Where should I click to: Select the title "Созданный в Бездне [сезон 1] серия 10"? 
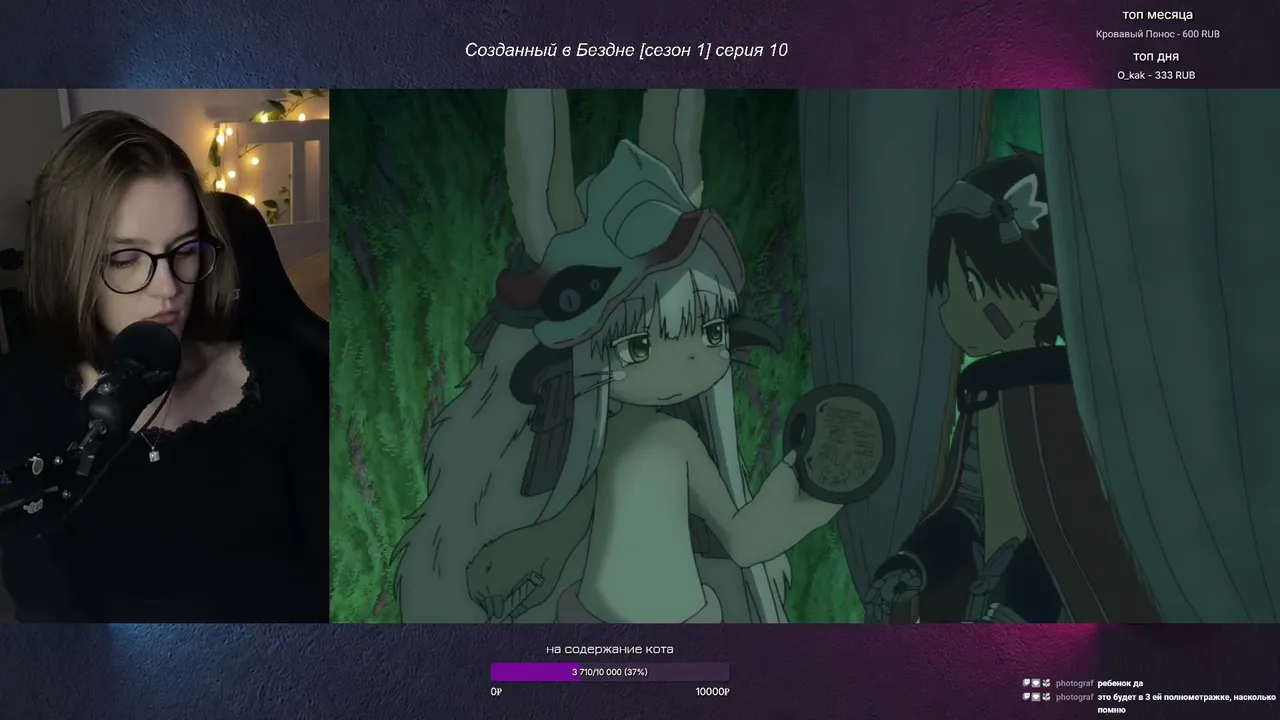(626, 50)
